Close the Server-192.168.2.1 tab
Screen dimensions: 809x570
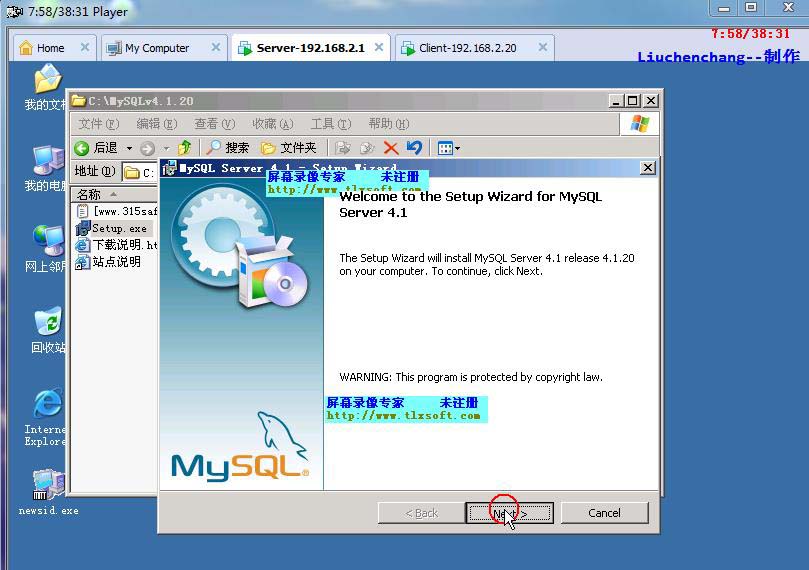(379, 47)
